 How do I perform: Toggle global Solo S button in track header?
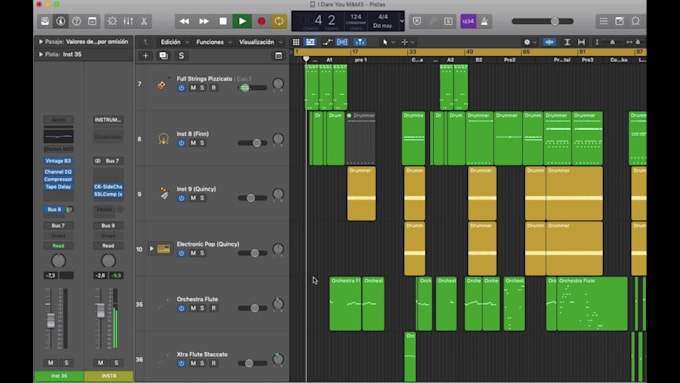pos(181,56)
